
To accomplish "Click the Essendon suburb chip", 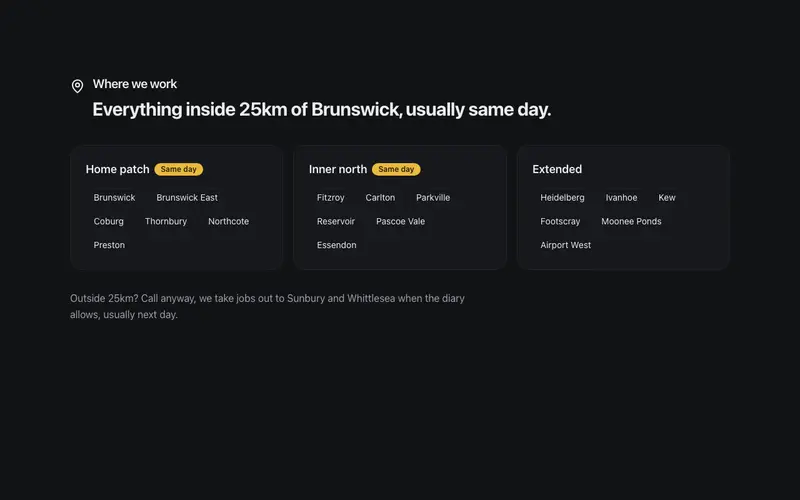I will pyautogui.click(x=337, y=245).
